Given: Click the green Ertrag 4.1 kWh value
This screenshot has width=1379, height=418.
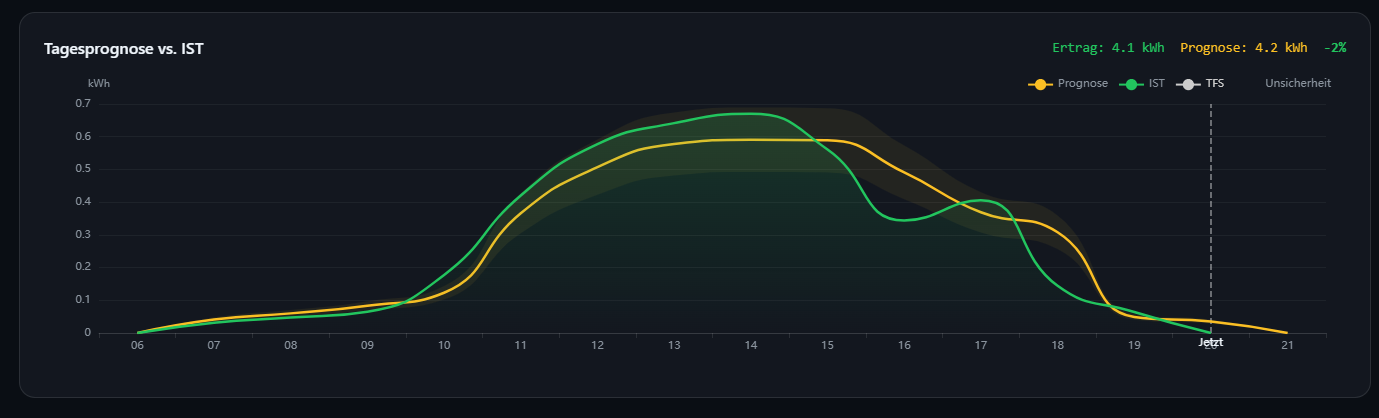Looking at the screenshot, I should coord(1108,48).
